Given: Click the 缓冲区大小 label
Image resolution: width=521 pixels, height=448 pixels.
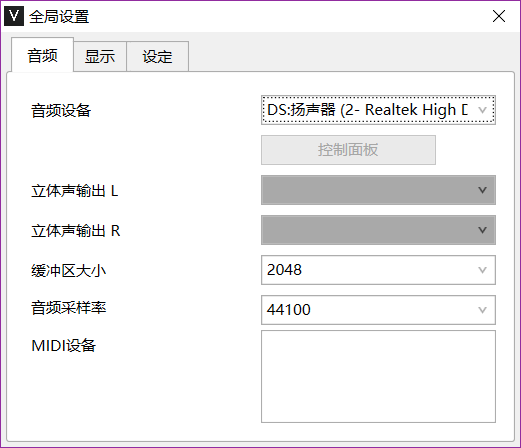Looking at the screenshot, I should pos(68,271).
